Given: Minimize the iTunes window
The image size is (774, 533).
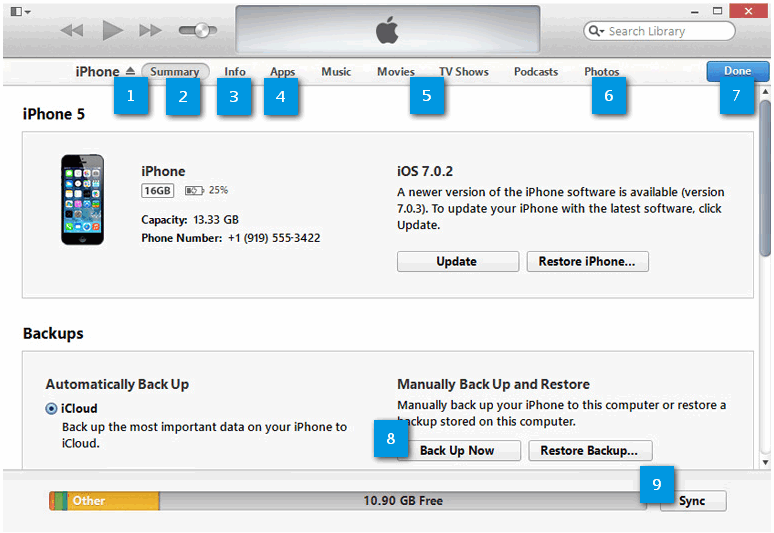Looking at the screenshot, I should (x=695, y=11).
